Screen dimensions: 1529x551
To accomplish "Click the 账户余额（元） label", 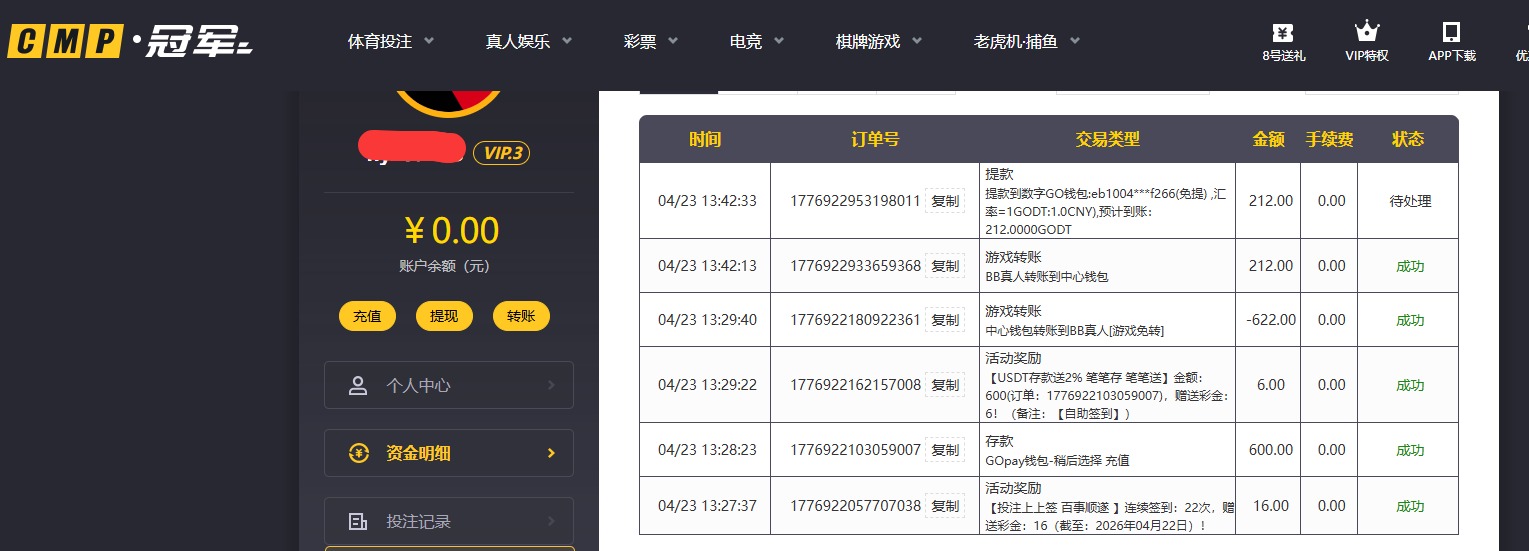I will coord(445,267).
